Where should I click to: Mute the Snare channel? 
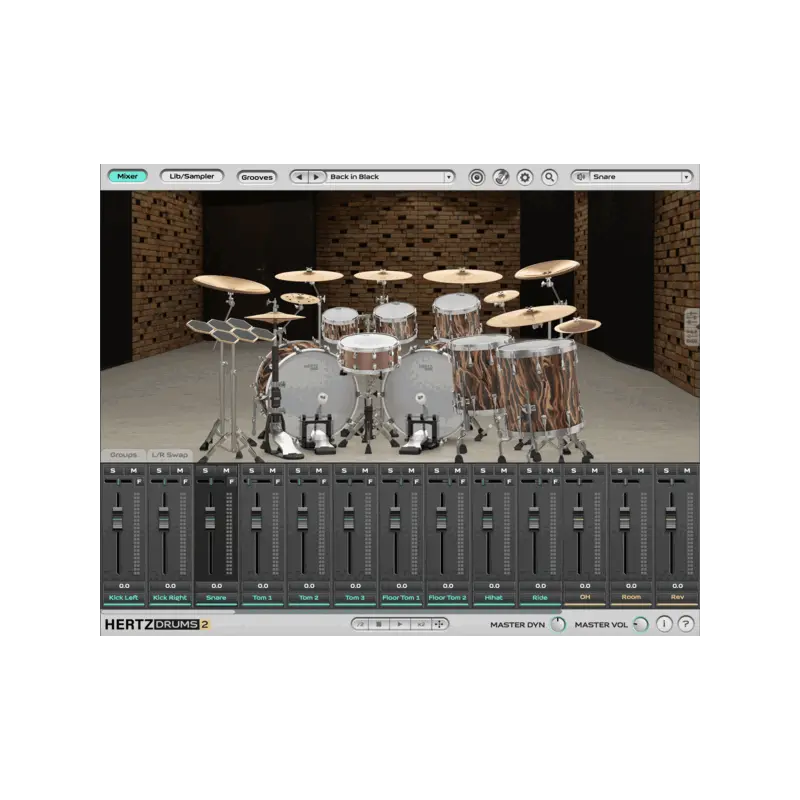pos(226,470)
